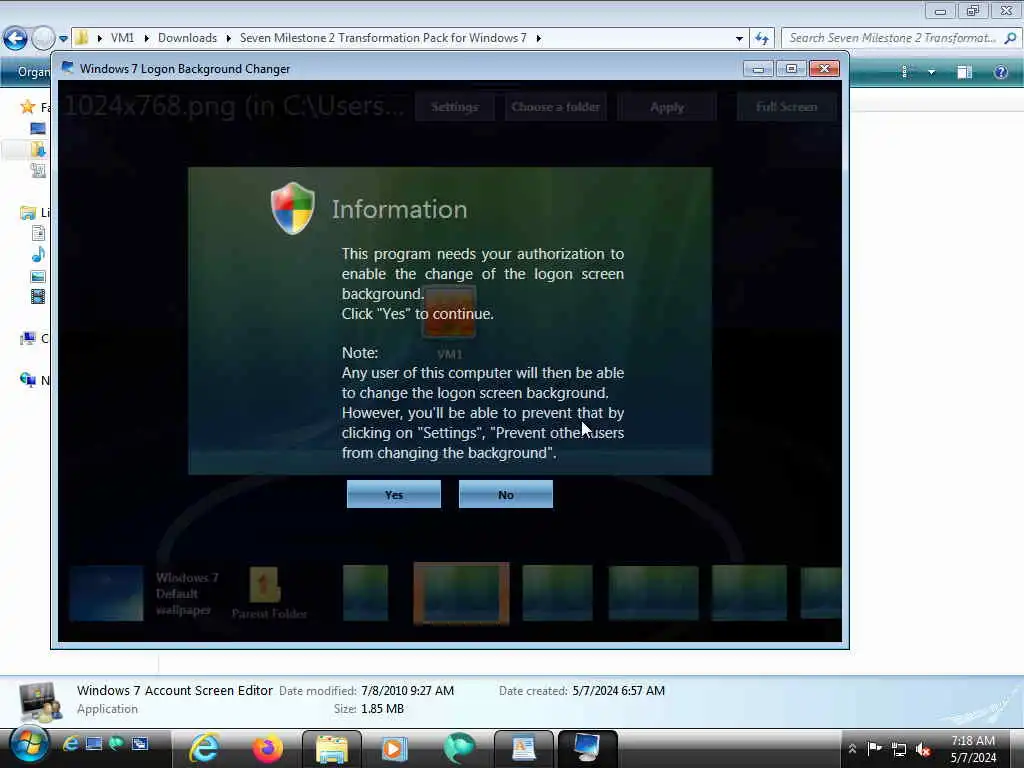Open Firefox from the taskbar
1024x768 pixels.
pos(267,748)
